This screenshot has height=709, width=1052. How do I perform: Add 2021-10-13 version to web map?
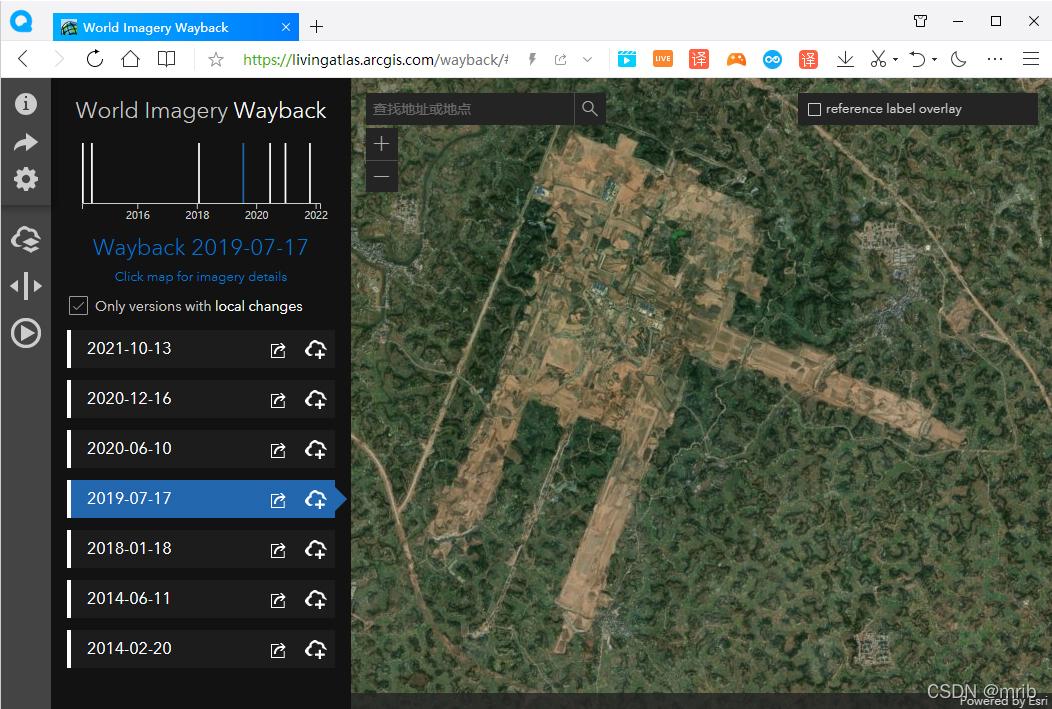click(x=315, y=349)
